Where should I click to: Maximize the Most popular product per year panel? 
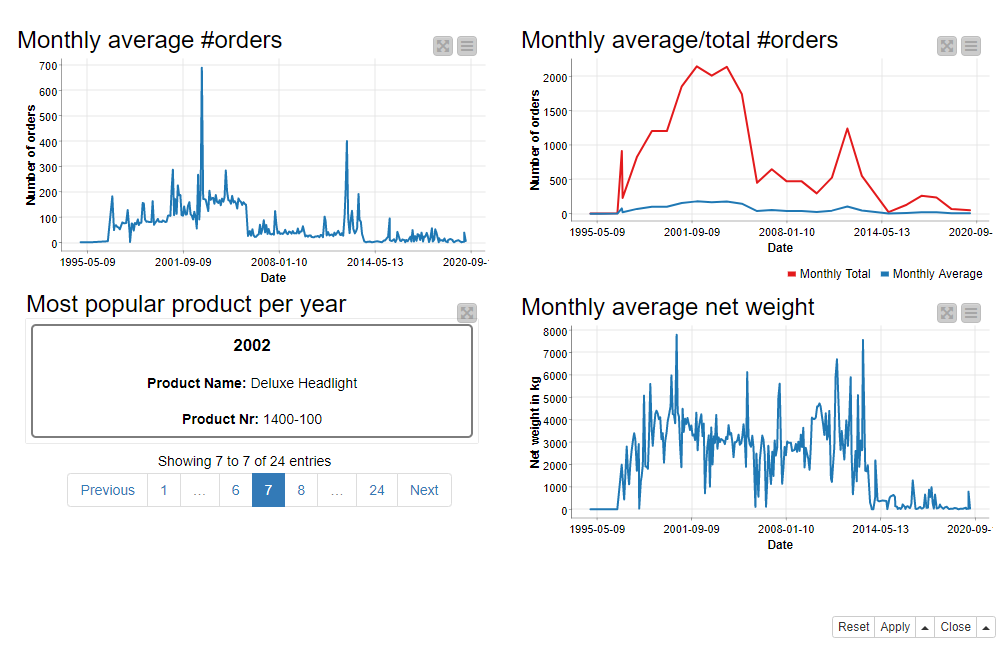467,313
